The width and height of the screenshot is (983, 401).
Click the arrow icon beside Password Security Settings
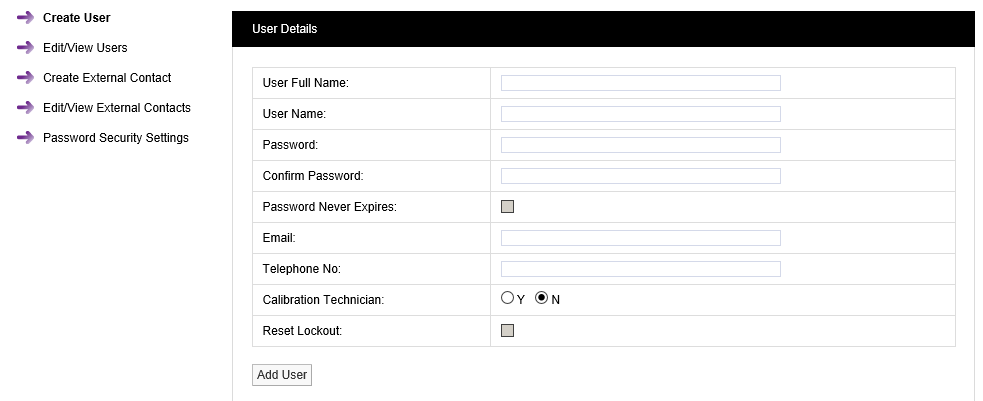pos(25,138)
